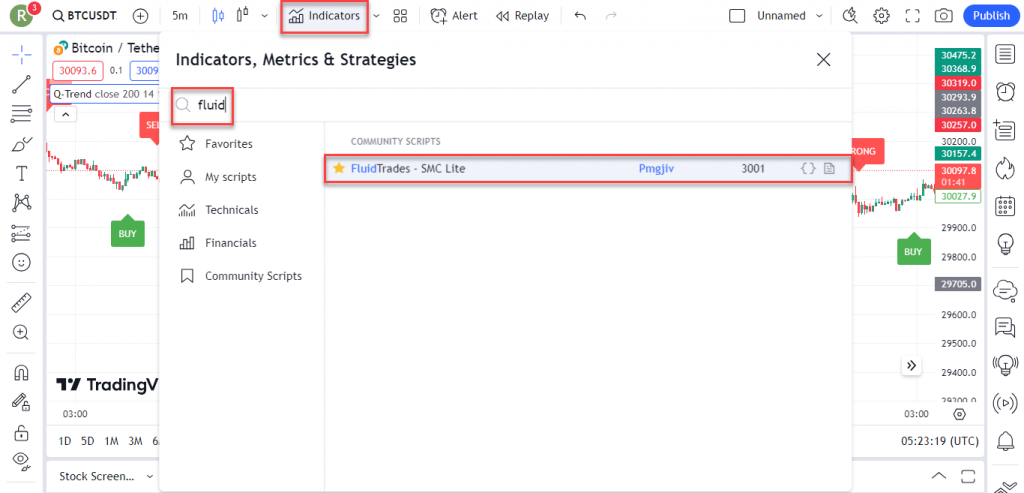Select the brush drawing tool
The image size is (1024, 493).
tap(22, 144)
